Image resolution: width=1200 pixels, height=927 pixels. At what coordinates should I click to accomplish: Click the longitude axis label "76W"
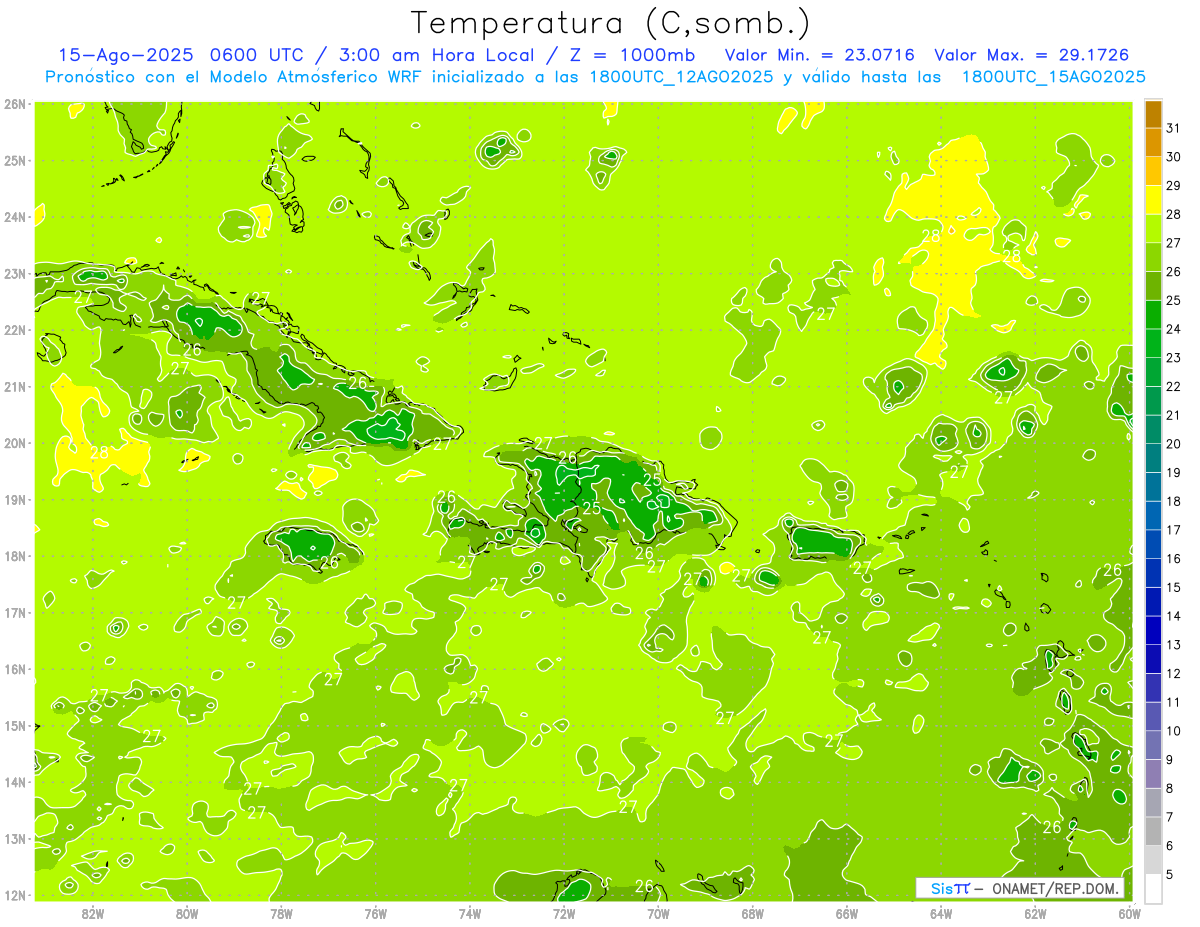pos(376,914)
